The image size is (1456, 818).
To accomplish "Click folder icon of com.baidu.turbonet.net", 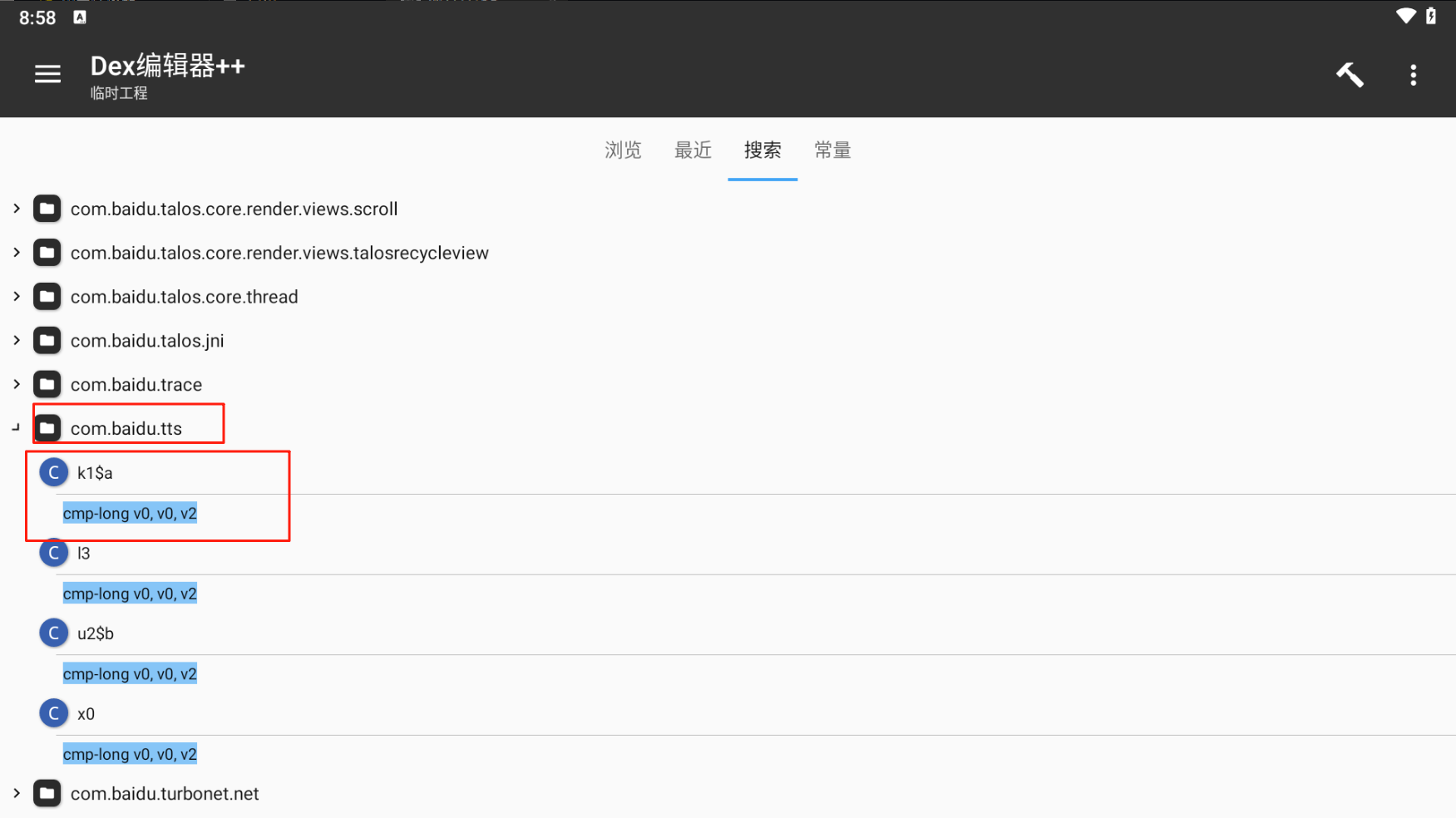I will click(x=47, y=793).
